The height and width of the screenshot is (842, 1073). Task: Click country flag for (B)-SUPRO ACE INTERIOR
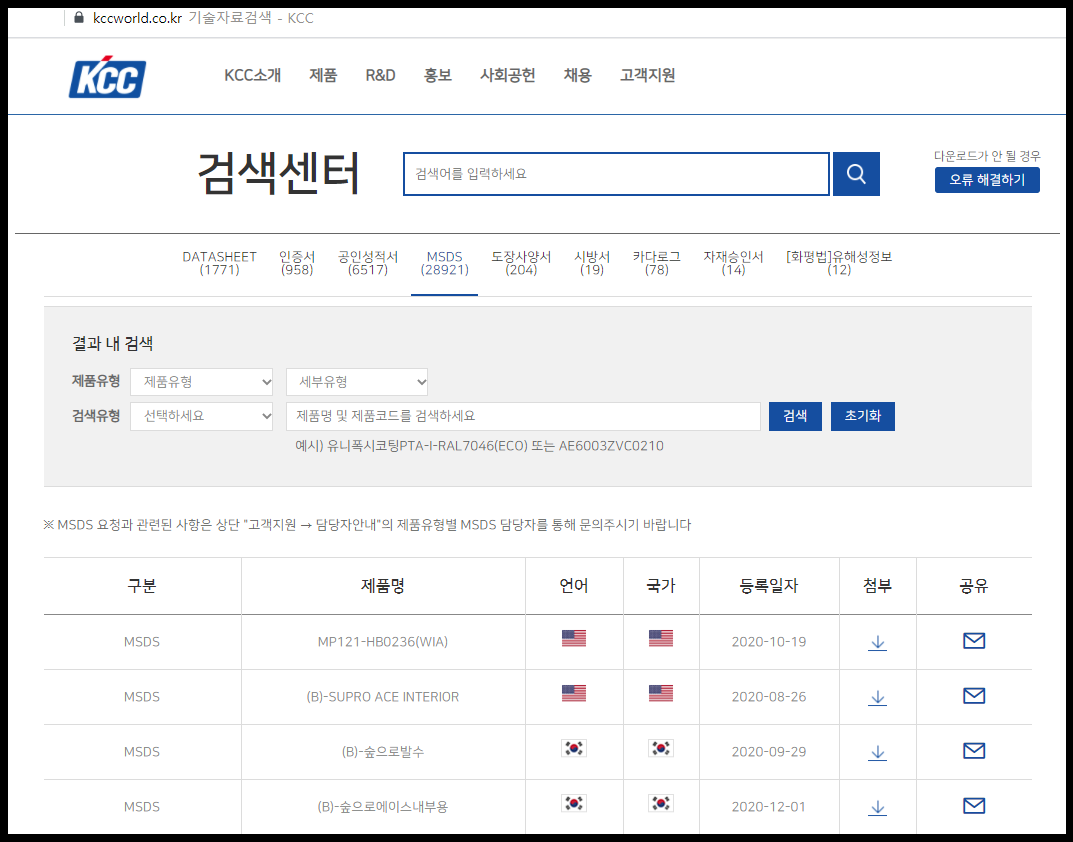point(660,693)
